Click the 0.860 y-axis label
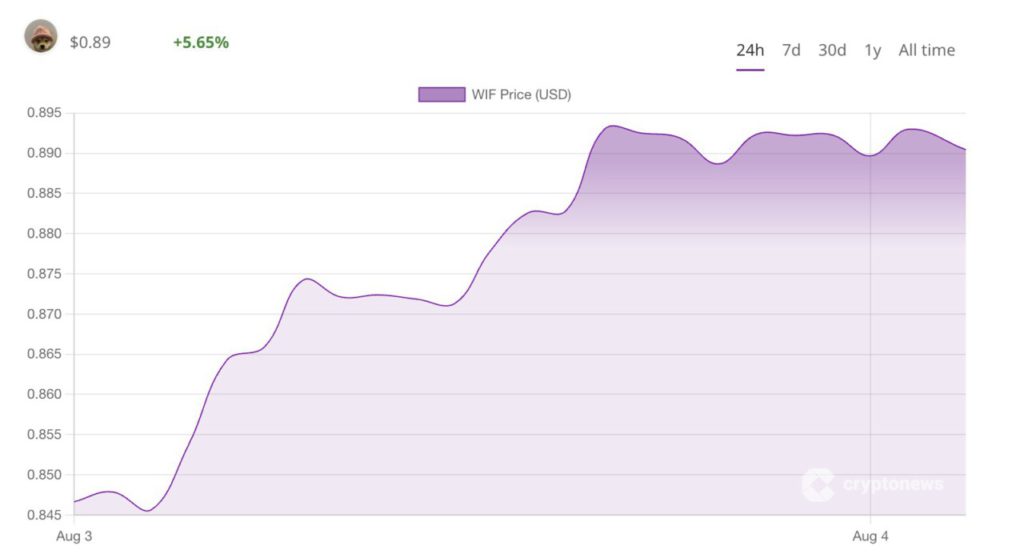Image resolution: width=1024 pixels, height=558 pixels. click(44, 394)
